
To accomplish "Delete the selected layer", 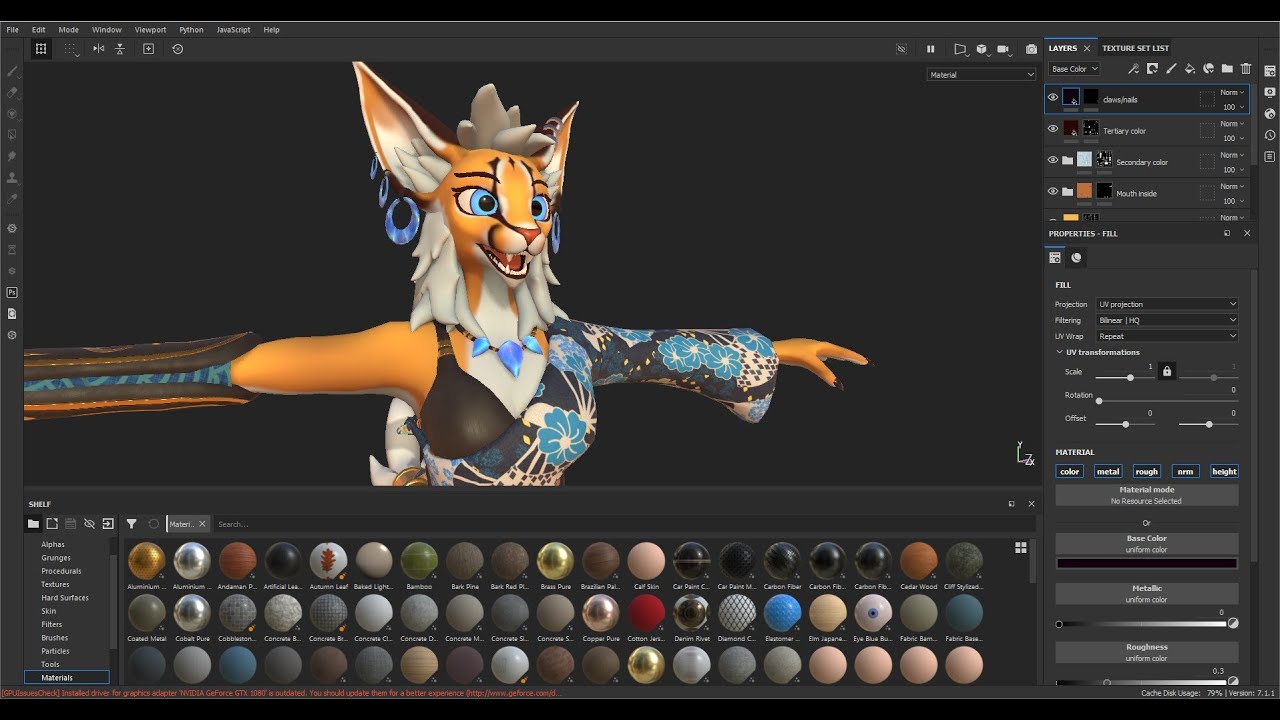I will [x=1246, y=69].
